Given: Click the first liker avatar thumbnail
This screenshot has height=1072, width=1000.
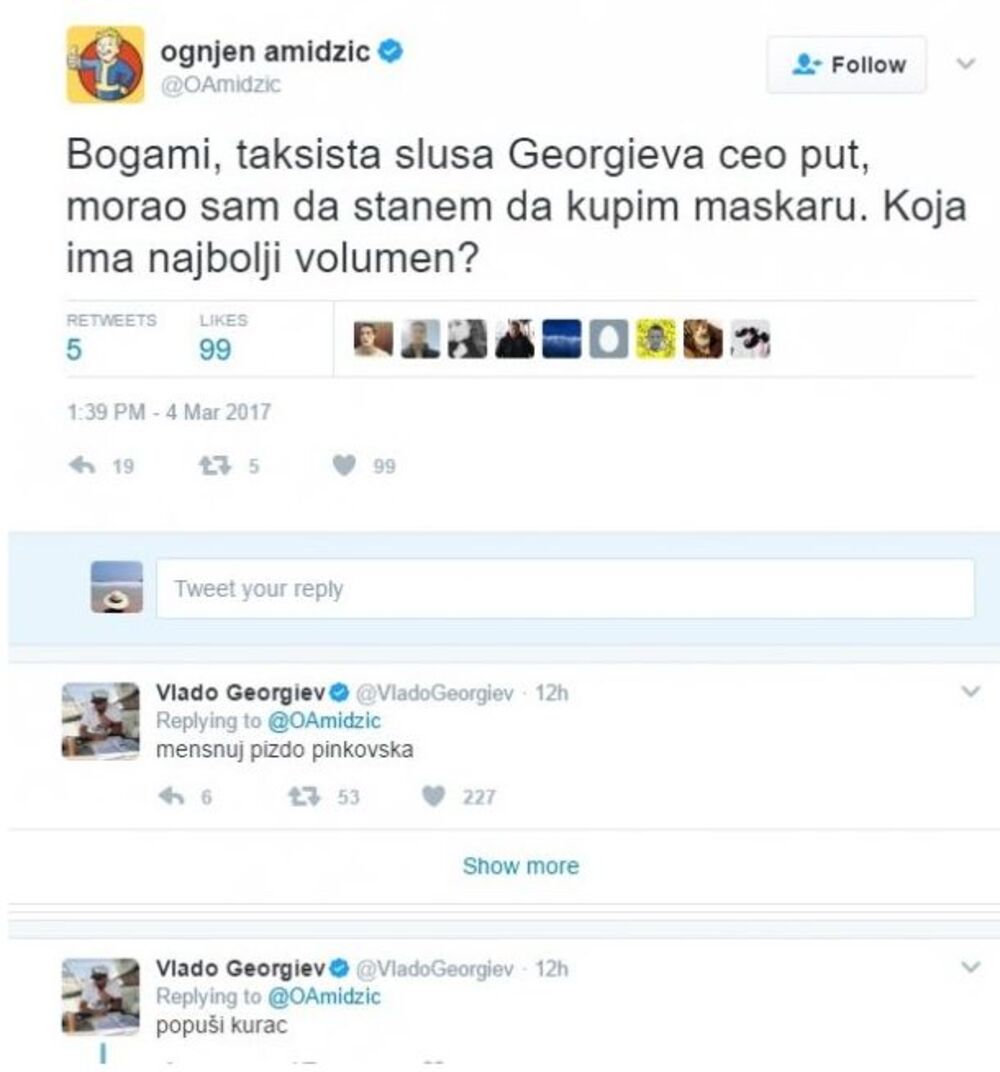Looking at the screenshot, I should pos(372,340).
